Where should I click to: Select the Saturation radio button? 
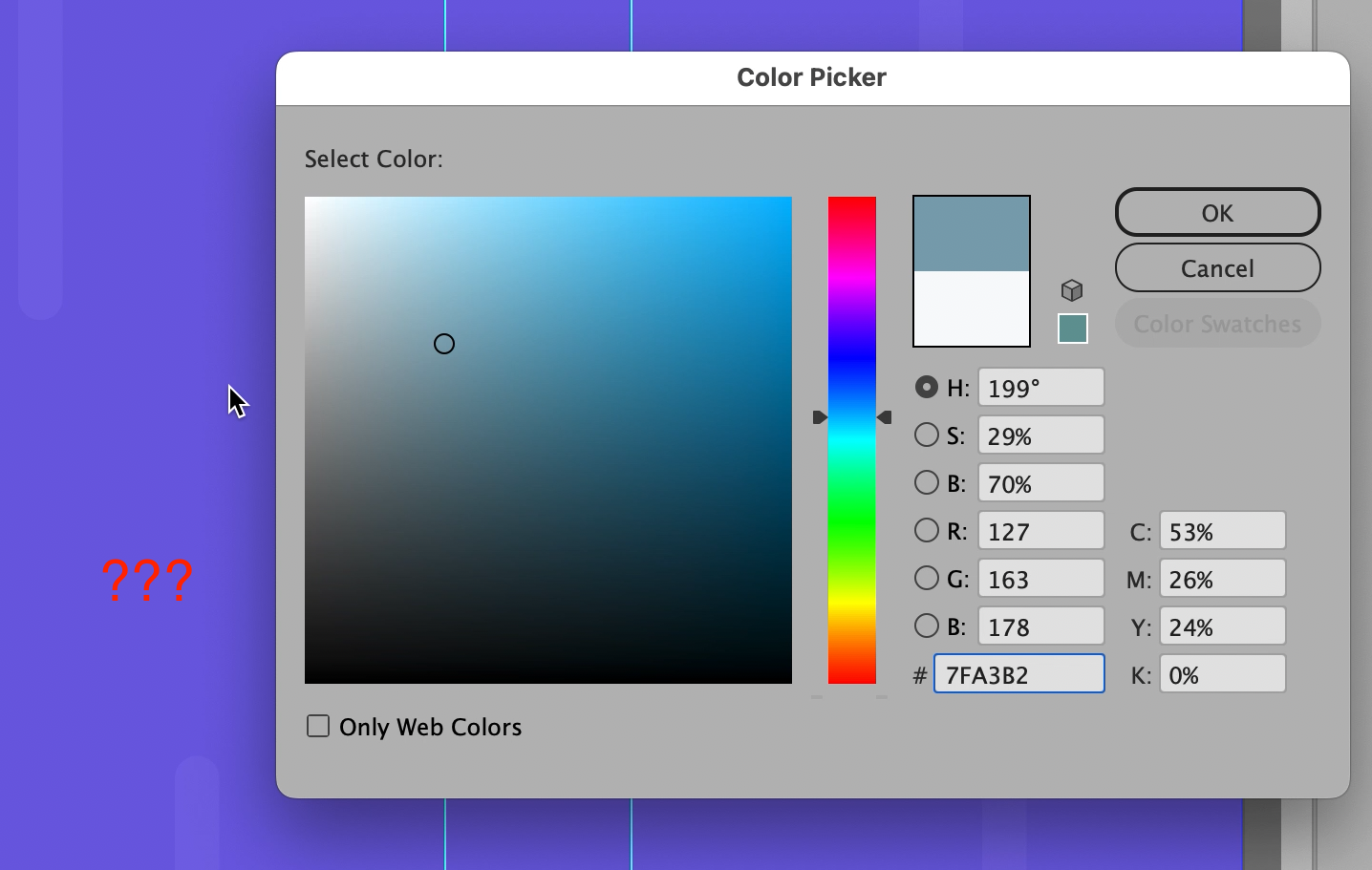(926, 435)
